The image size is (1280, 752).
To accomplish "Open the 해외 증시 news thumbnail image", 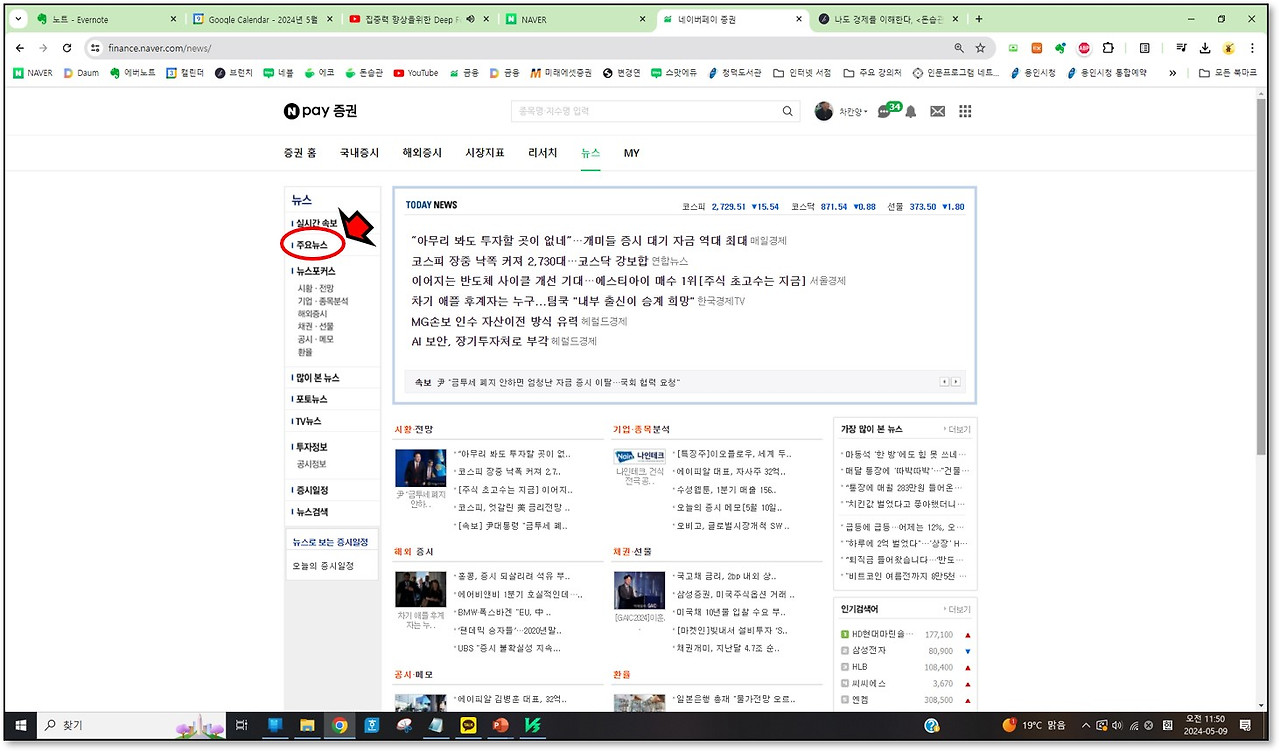I will tap(421, 590).
